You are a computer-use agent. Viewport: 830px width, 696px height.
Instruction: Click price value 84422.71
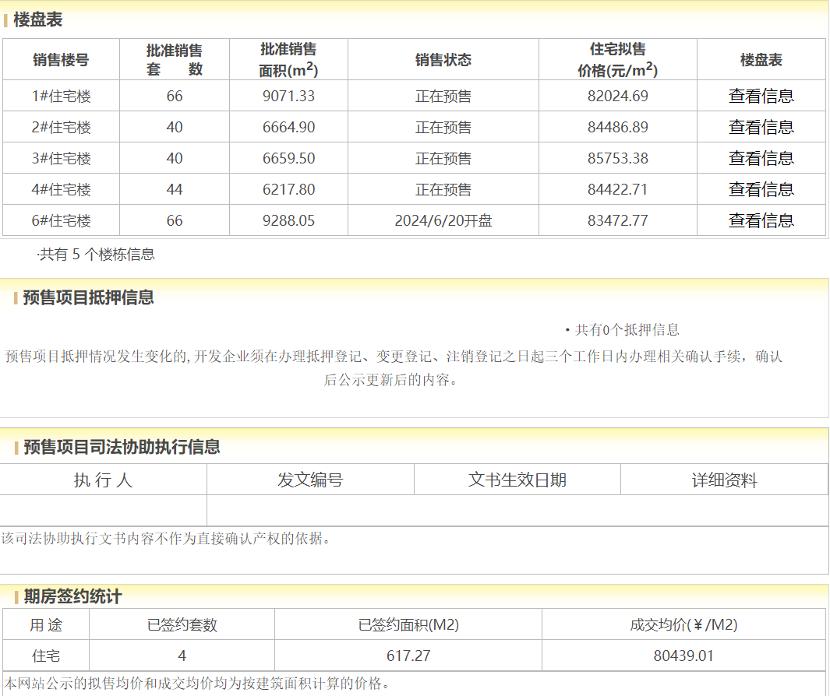click(618, 189)
